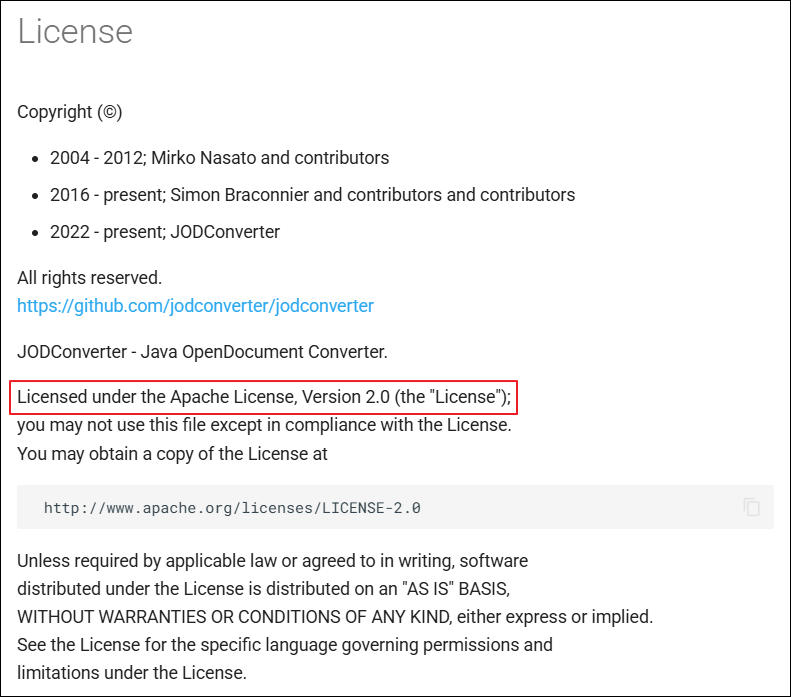The height and width of the screenshot is (697, 791).
Task: Select the Simon Braconnier copyright bullet
Action: (312, 195)
